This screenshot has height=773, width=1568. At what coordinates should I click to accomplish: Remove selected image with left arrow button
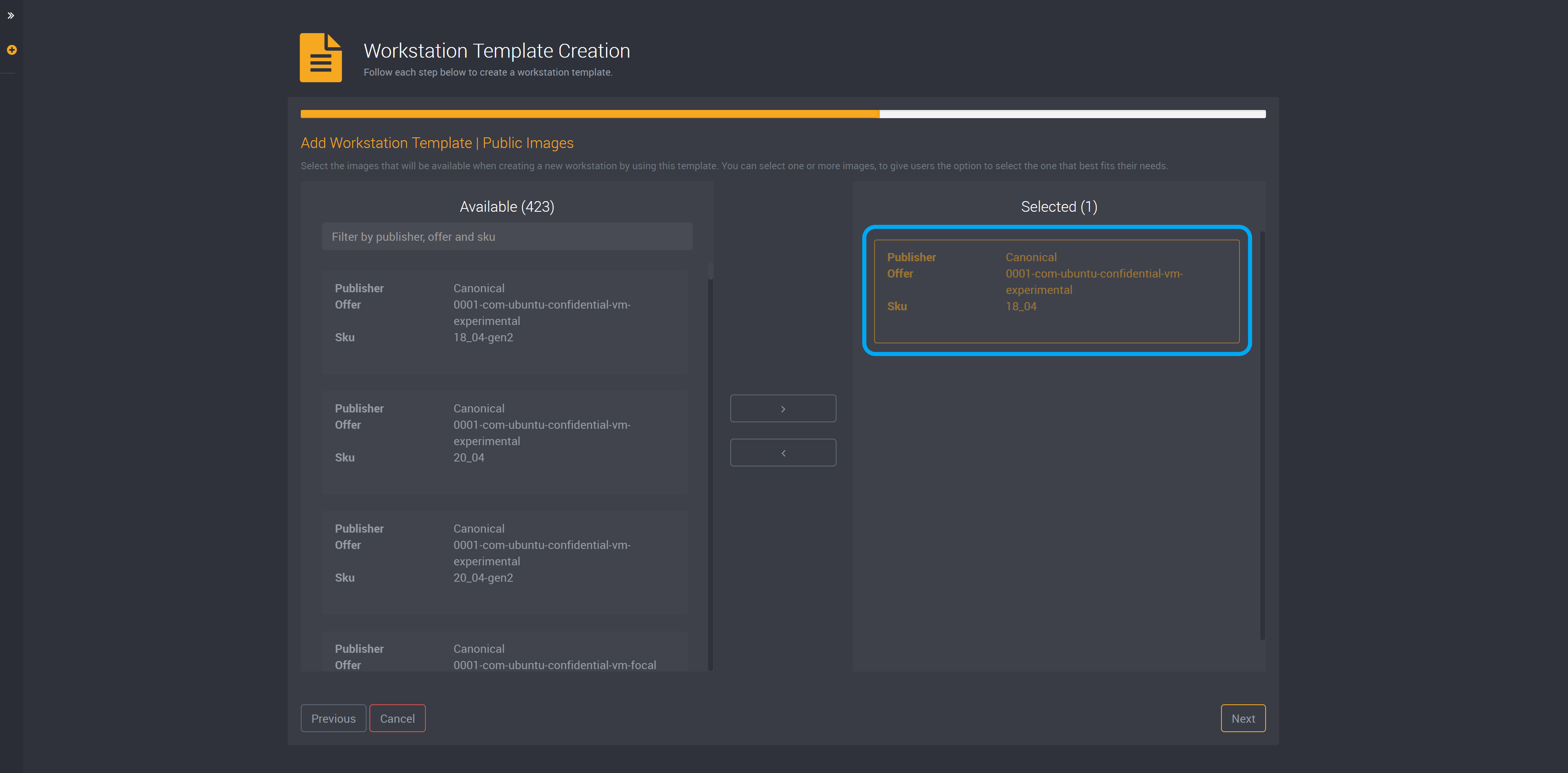tap(783, 453)
